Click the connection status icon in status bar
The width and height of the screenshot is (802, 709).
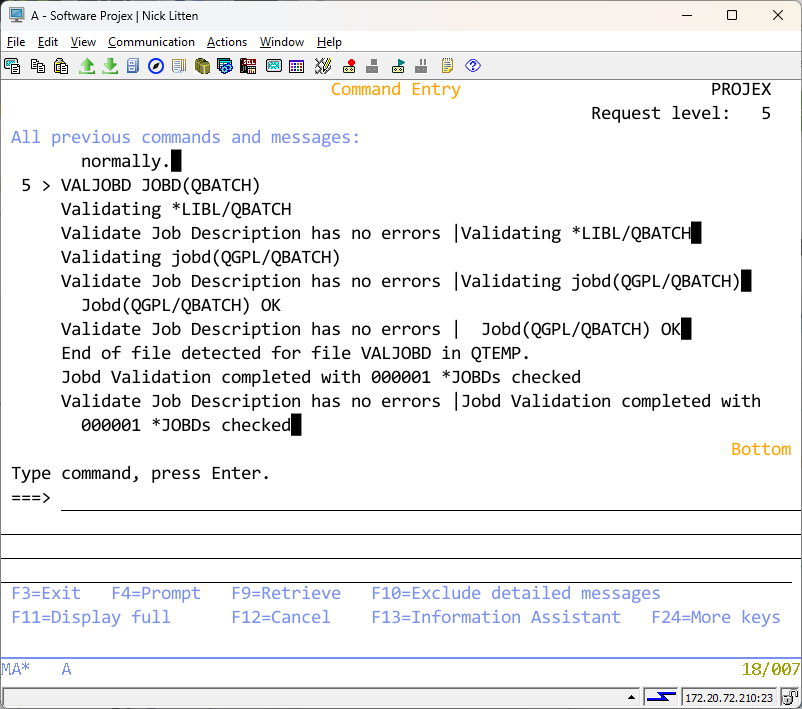[x=661, y=697]
